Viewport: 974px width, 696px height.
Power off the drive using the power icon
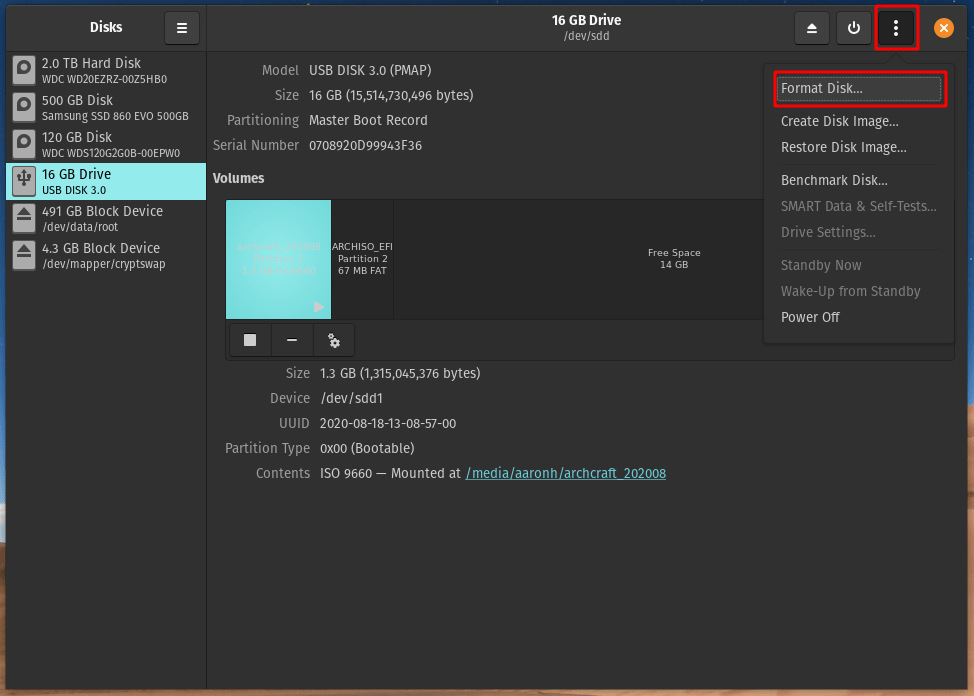coord(854,28)
